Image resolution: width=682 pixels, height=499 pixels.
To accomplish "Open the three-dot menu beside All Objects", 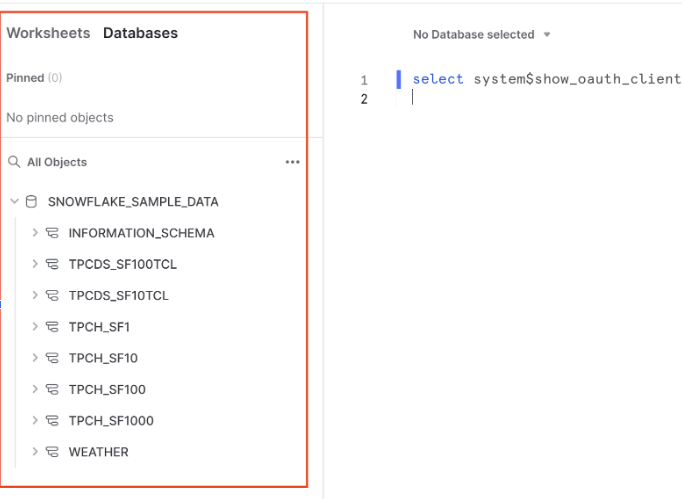I will point(292,162).
